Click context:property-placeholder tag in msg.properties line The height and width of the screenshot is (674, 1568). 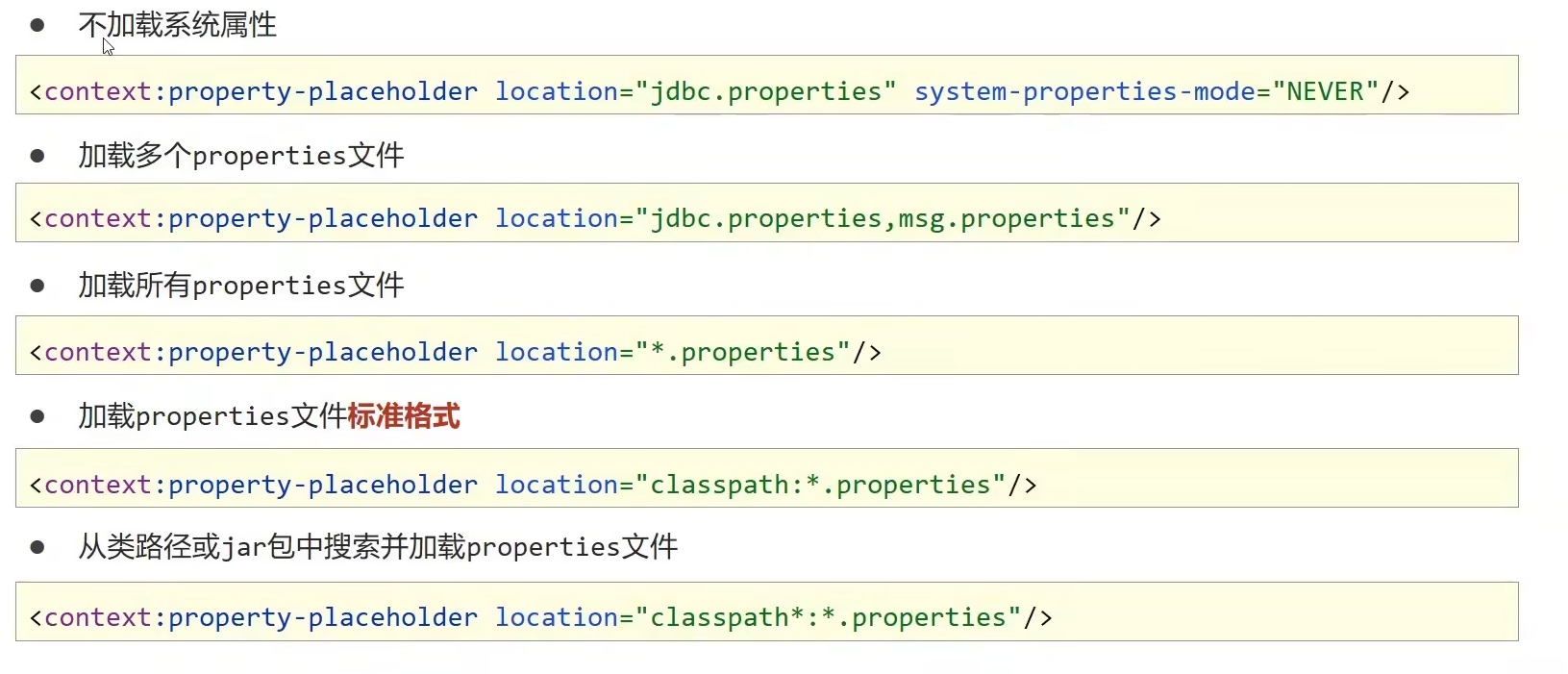[x=261, y=219]
